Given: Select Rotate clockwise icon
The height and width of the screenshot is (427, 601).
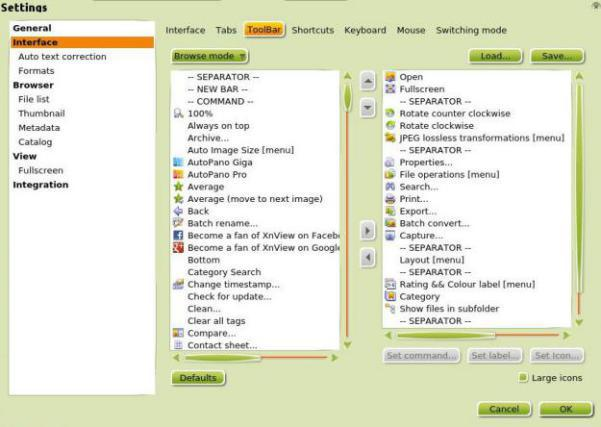Looking at the screenshot, I should 390,126.
